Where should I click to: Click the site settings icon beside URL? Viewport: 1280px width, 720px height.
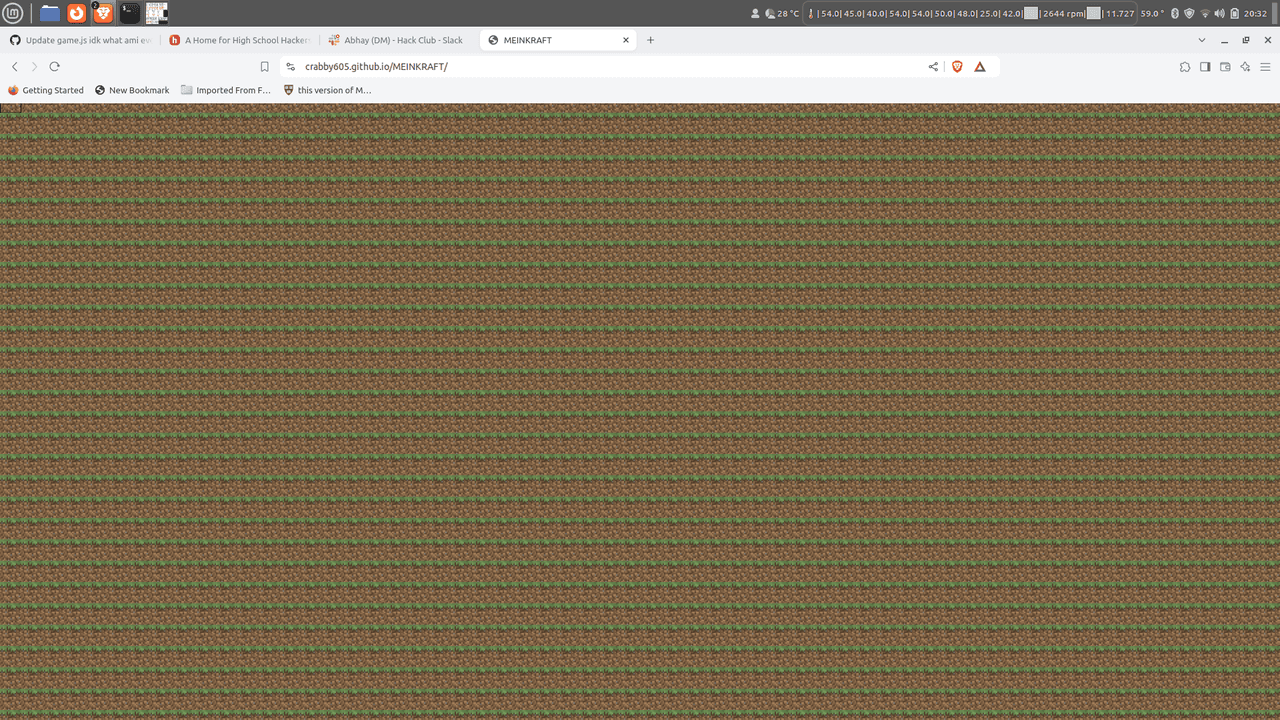pyautogui.click(x=290, y=66)
